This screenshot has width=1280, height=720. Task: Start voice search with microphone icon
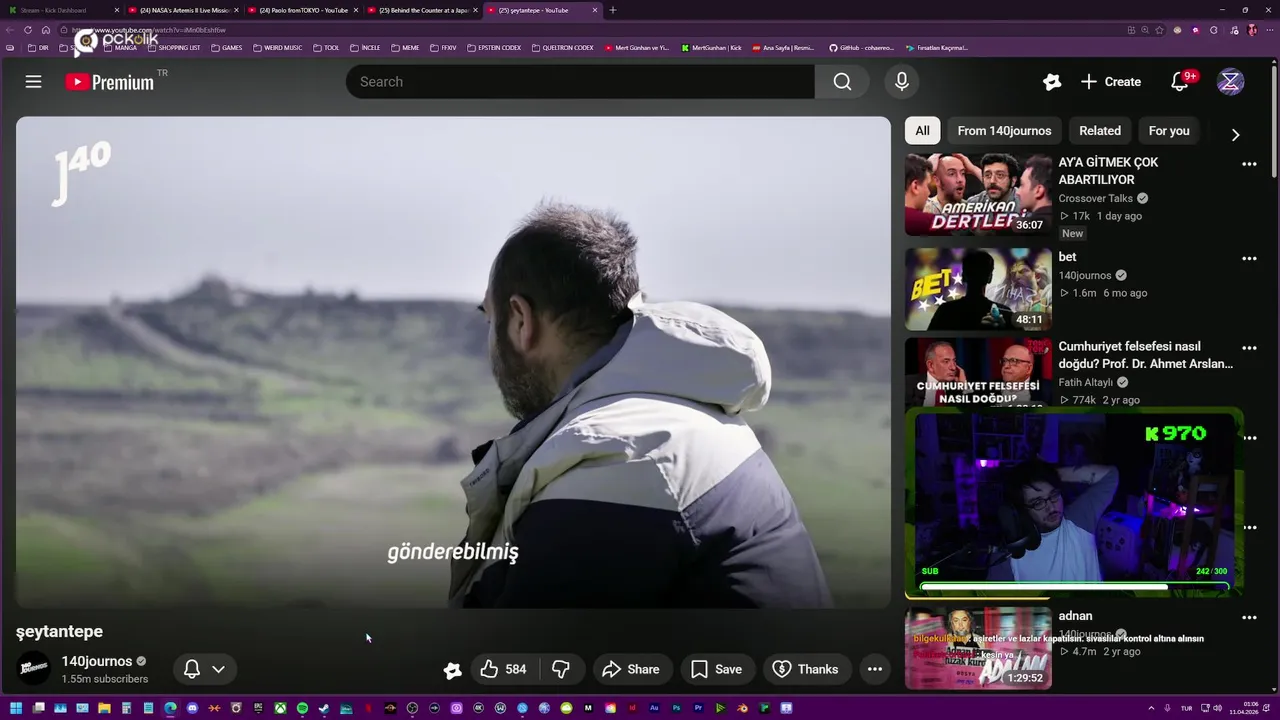[902, 82]
